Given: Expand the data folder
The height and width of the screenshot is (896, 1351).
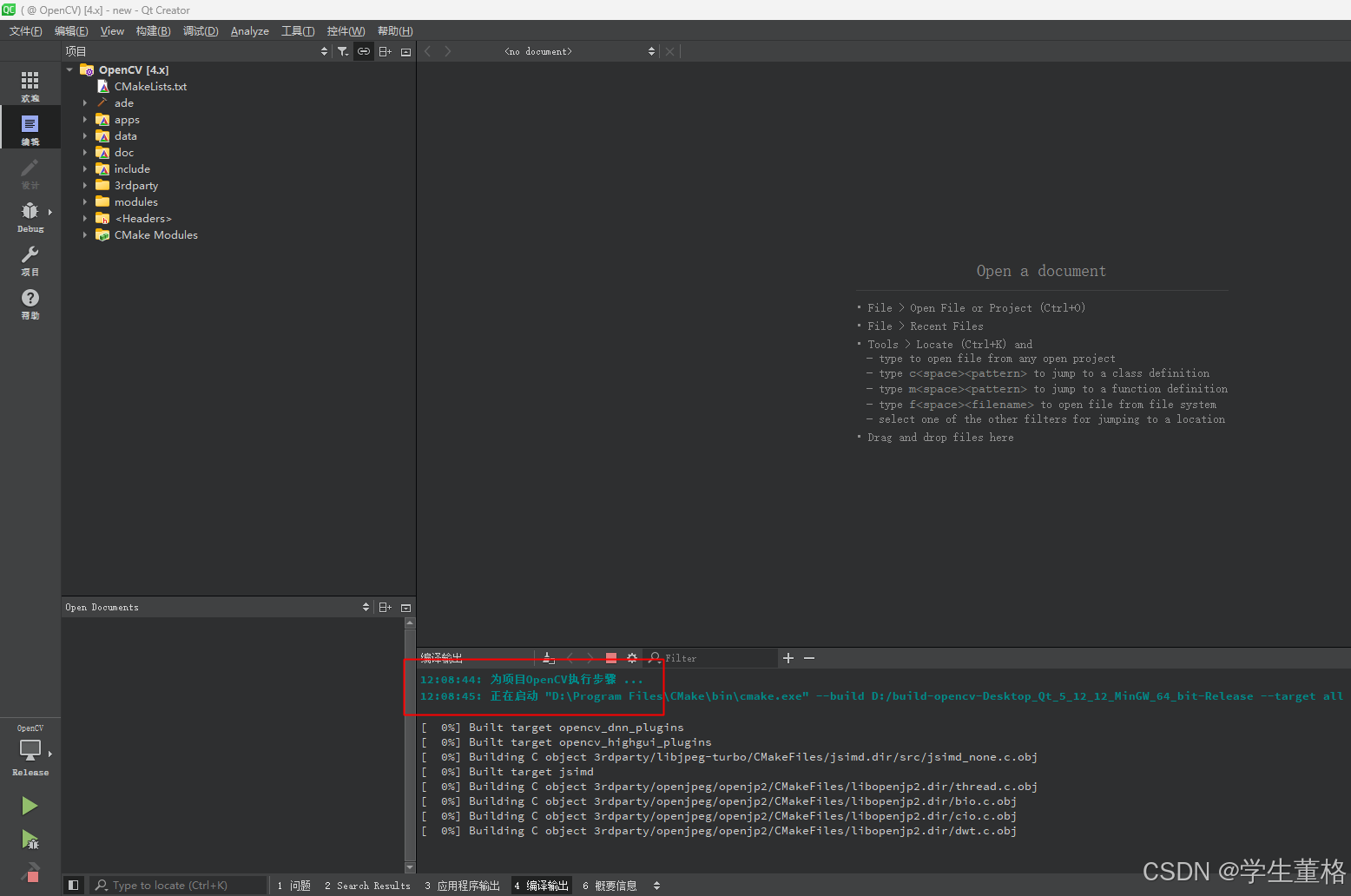Looking at the screenshot, I should [x=85, y=135].
